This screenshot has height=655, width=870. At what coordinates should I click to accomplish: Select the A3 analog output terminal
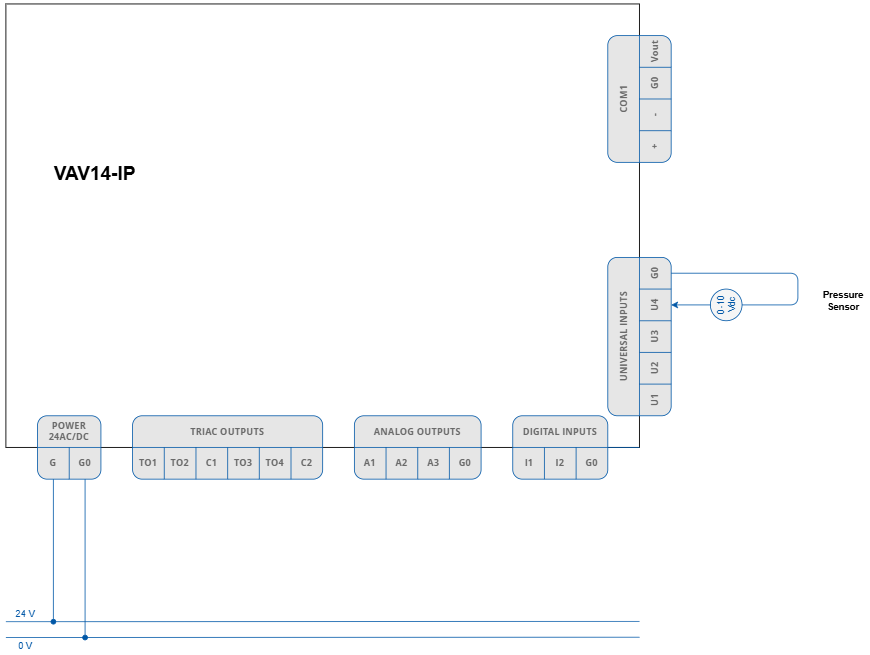(433, 463)
